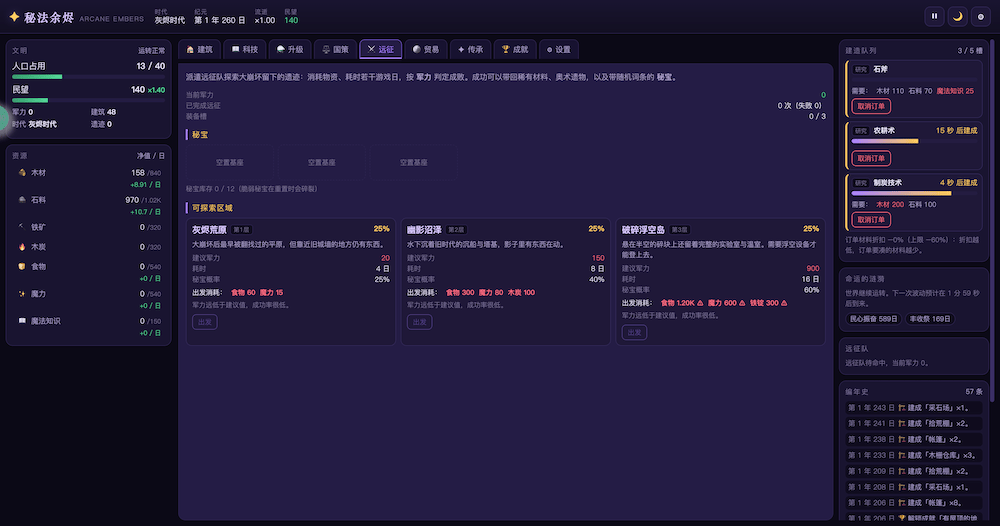The image size is (1000, 526).
Task: Click the mana 魔力 sparkle icon
Action: pos(22,294)
